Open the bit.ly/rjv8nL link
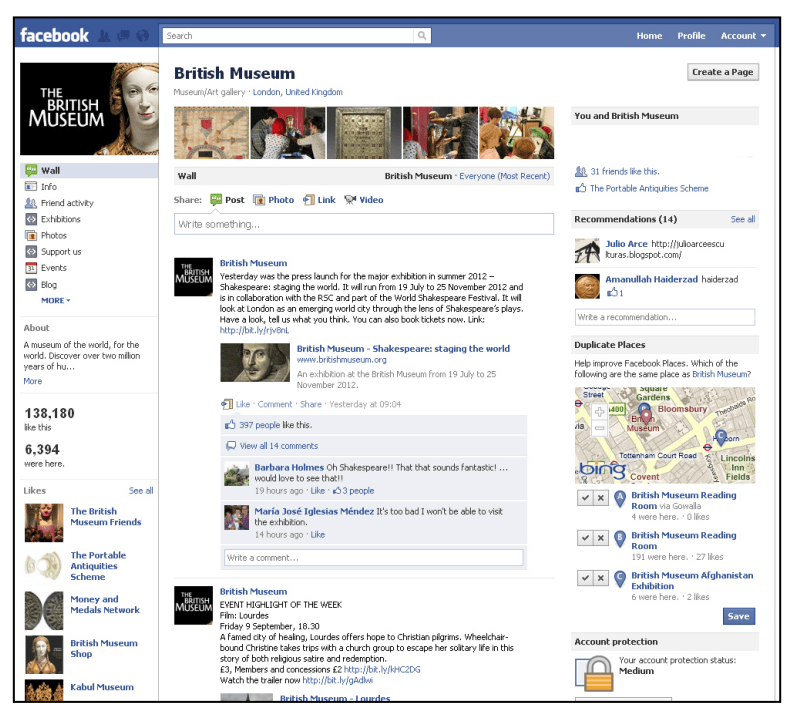 (x=254, y=330)
